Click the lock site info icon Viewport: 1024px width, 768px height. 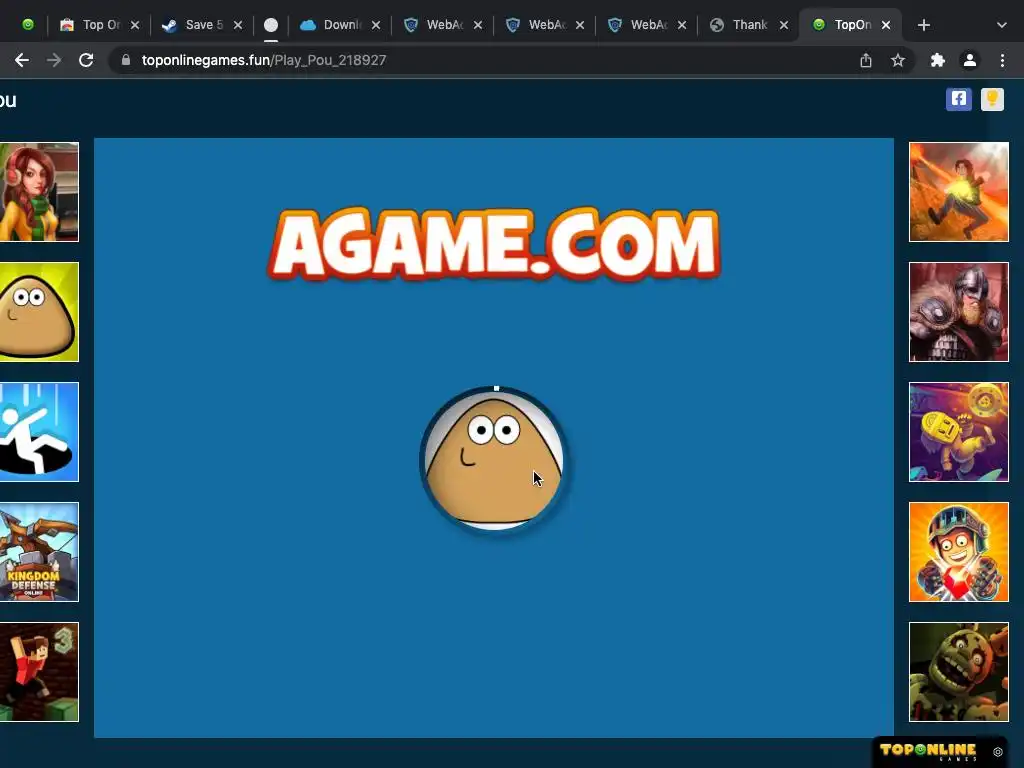point(126,60)
